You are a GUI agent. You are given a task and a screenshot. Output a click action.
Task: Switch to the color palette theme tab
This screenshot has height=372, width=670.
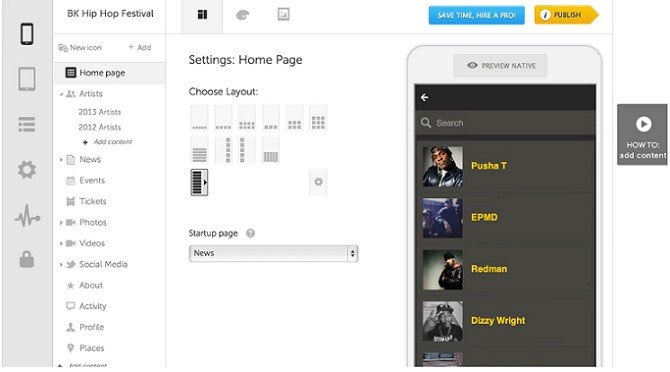pyautogui.click(x=243, y=15)
